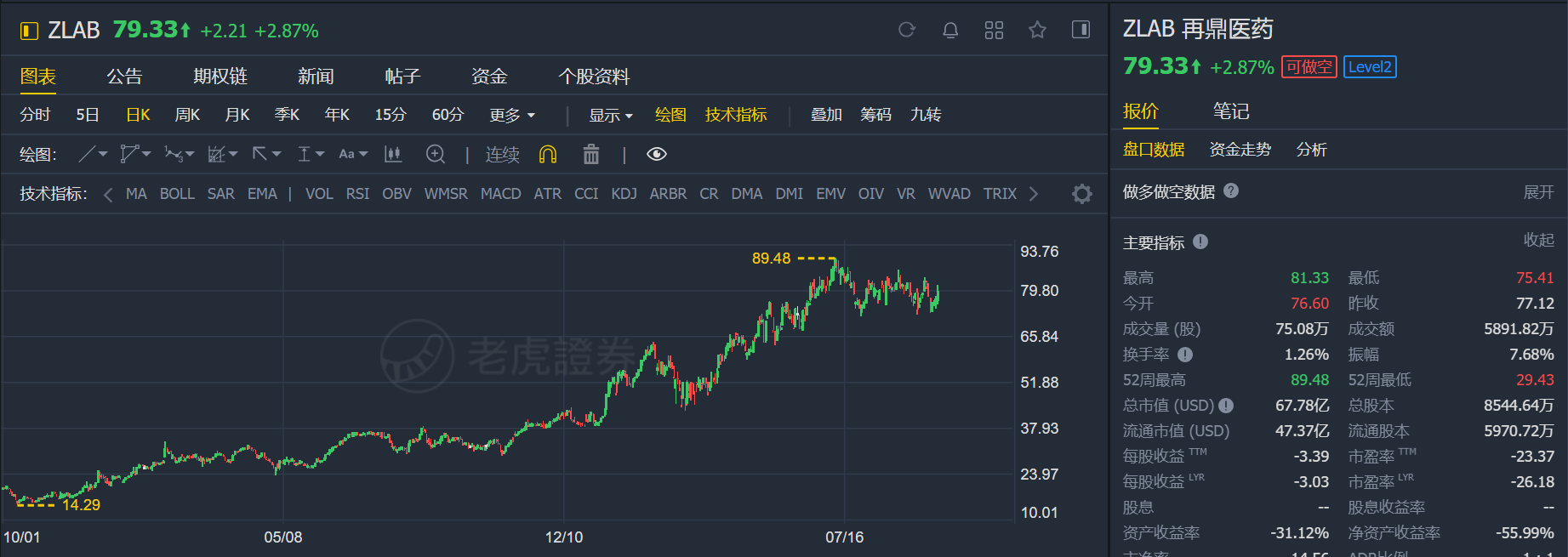Select the zoom-in magnifier drawing tool
Image resolution: width=1568 pixels, height=557 pixels.
point(436,154)
